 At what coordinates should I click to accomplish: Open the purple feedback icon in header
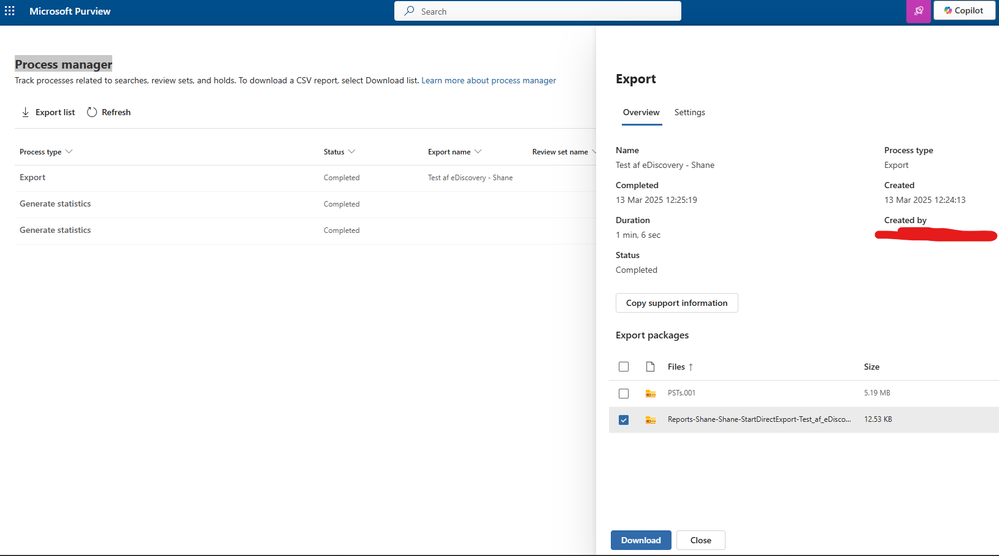pyautogui.click(x=918, y=11)
